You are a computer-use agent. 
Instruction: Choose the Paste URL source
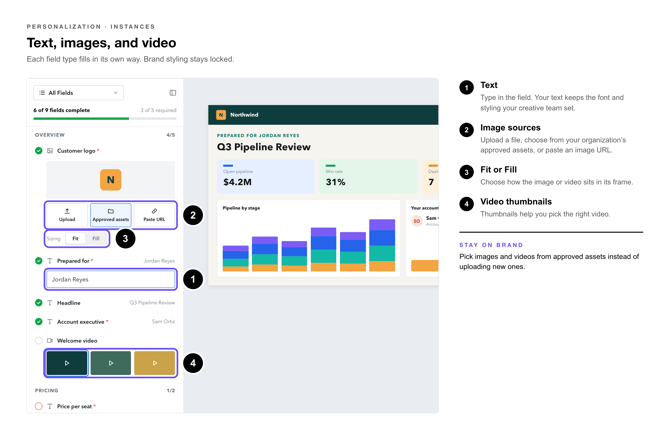pos(154,215)
